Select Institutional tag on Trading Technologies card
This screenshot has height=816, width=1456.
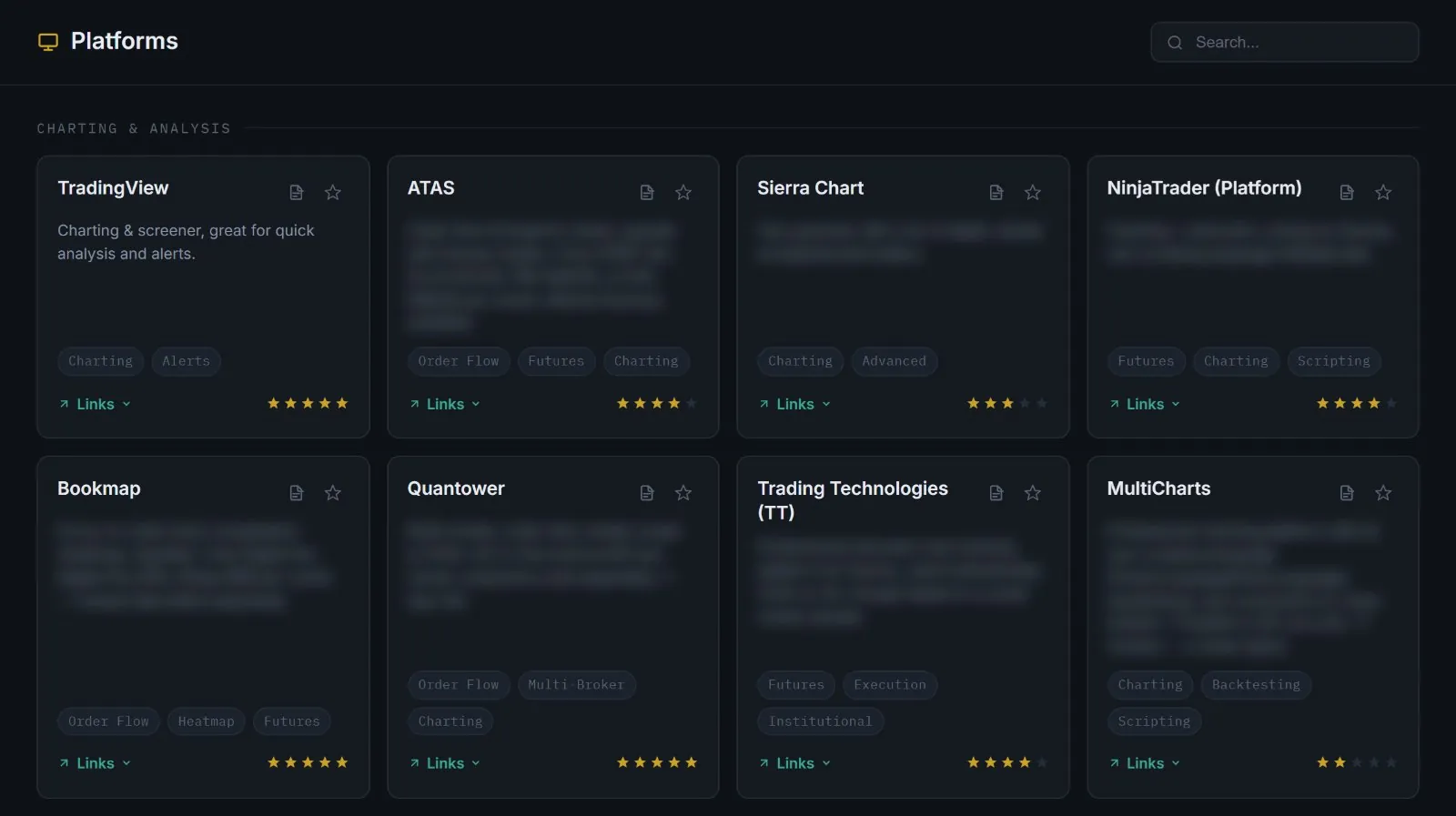click(820, 721)
